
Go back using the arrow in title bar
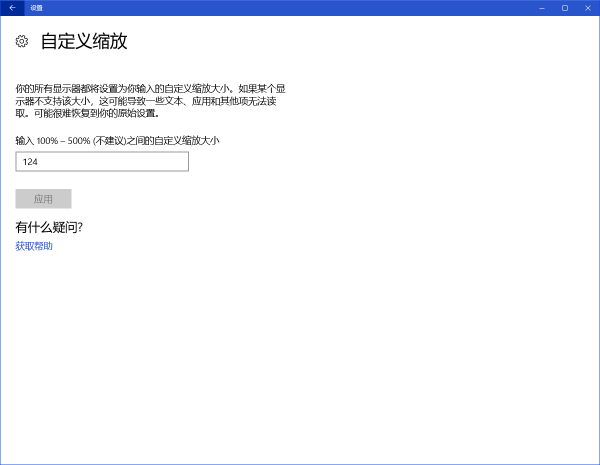(x=12, y=8)
